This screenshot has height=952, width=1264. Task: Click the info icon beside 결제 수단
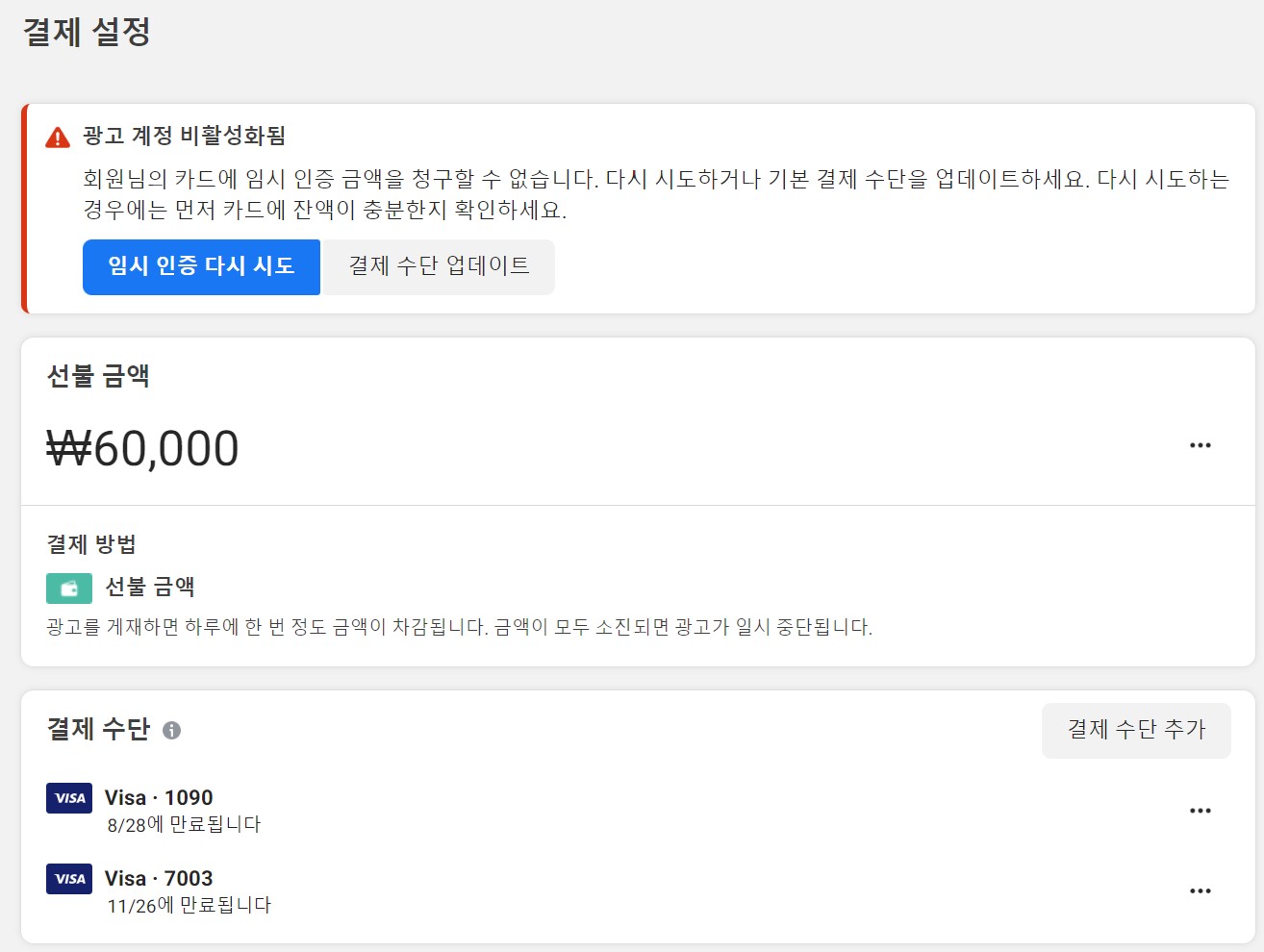172,731
